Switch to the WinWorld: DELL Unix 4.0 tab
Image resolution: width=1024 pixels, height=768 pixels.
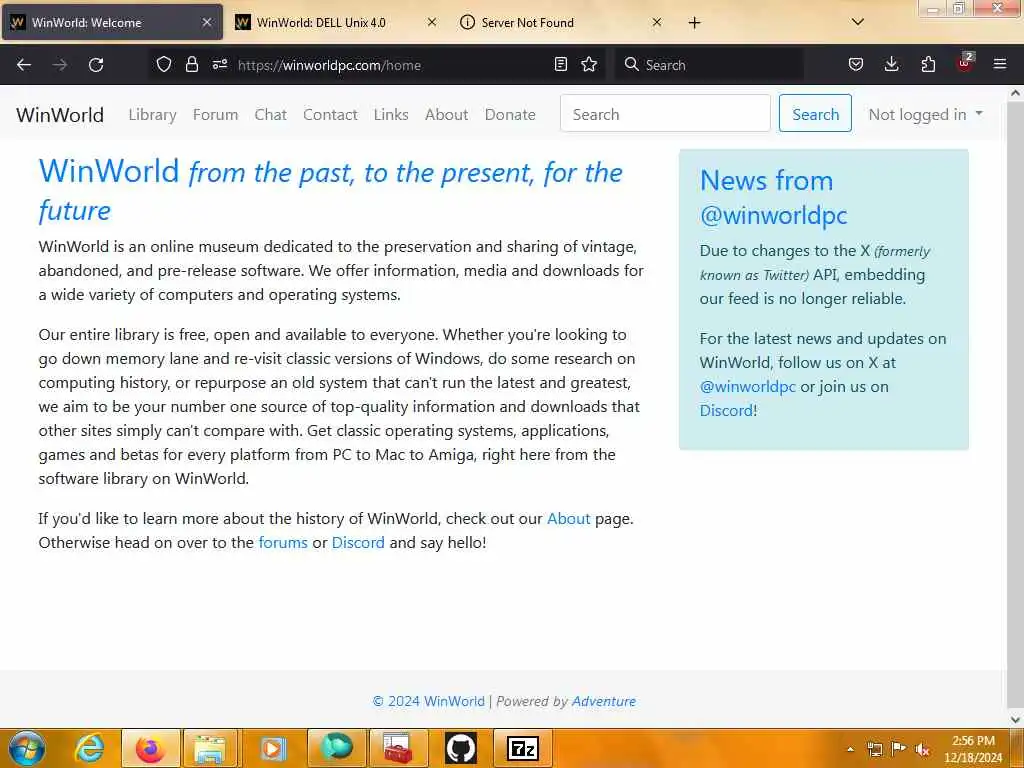pos(336,22)
